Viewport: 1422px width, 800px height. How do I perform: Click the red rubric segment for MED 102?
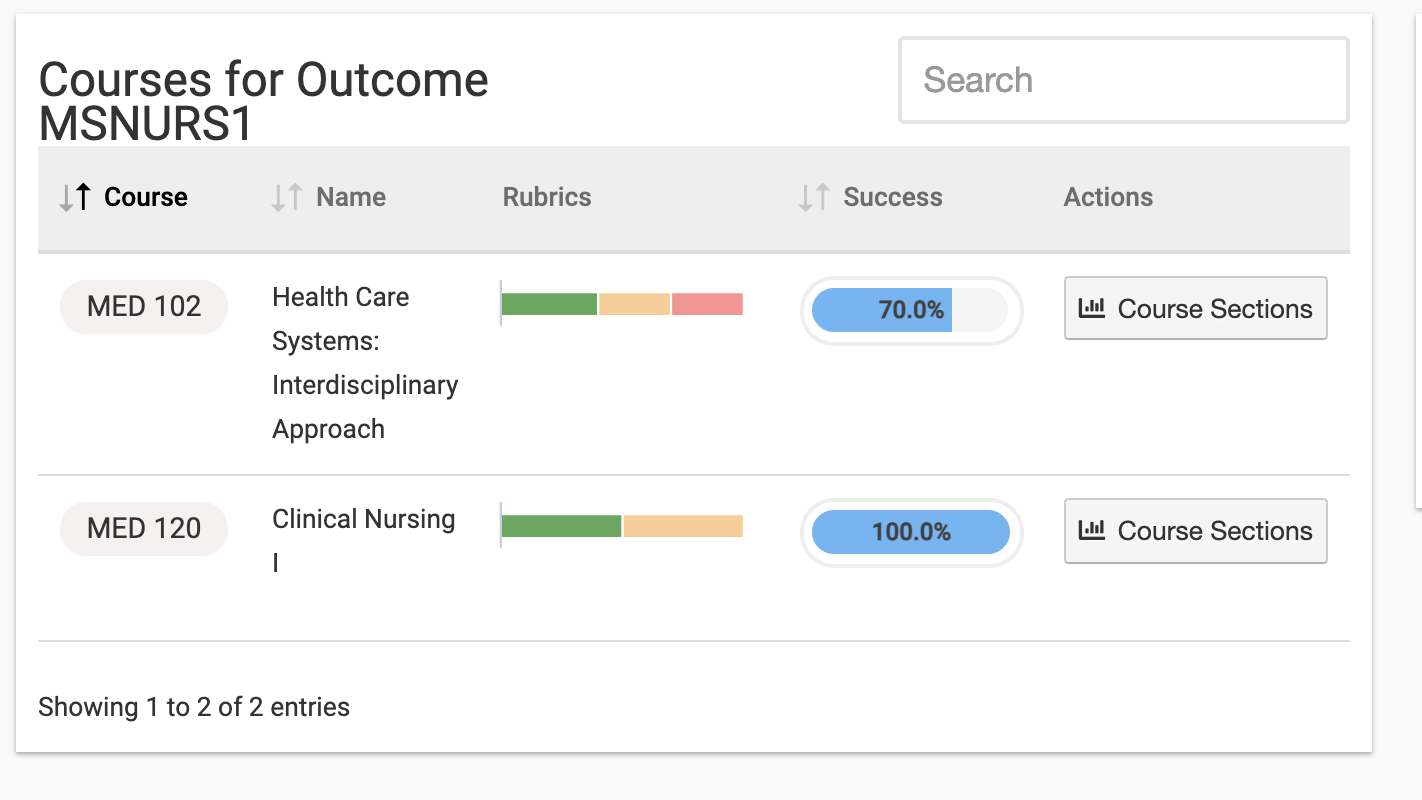click(x=707, y=304)
